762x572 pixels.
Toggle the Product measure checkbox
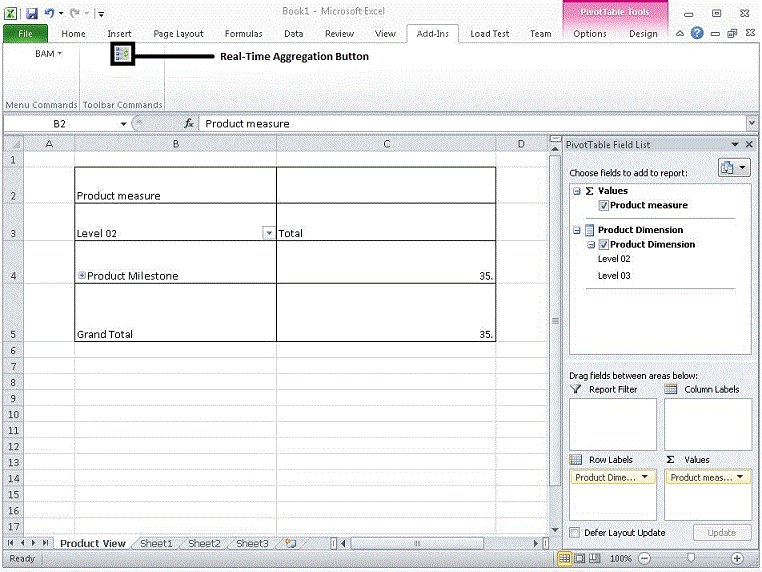[604, 206]
